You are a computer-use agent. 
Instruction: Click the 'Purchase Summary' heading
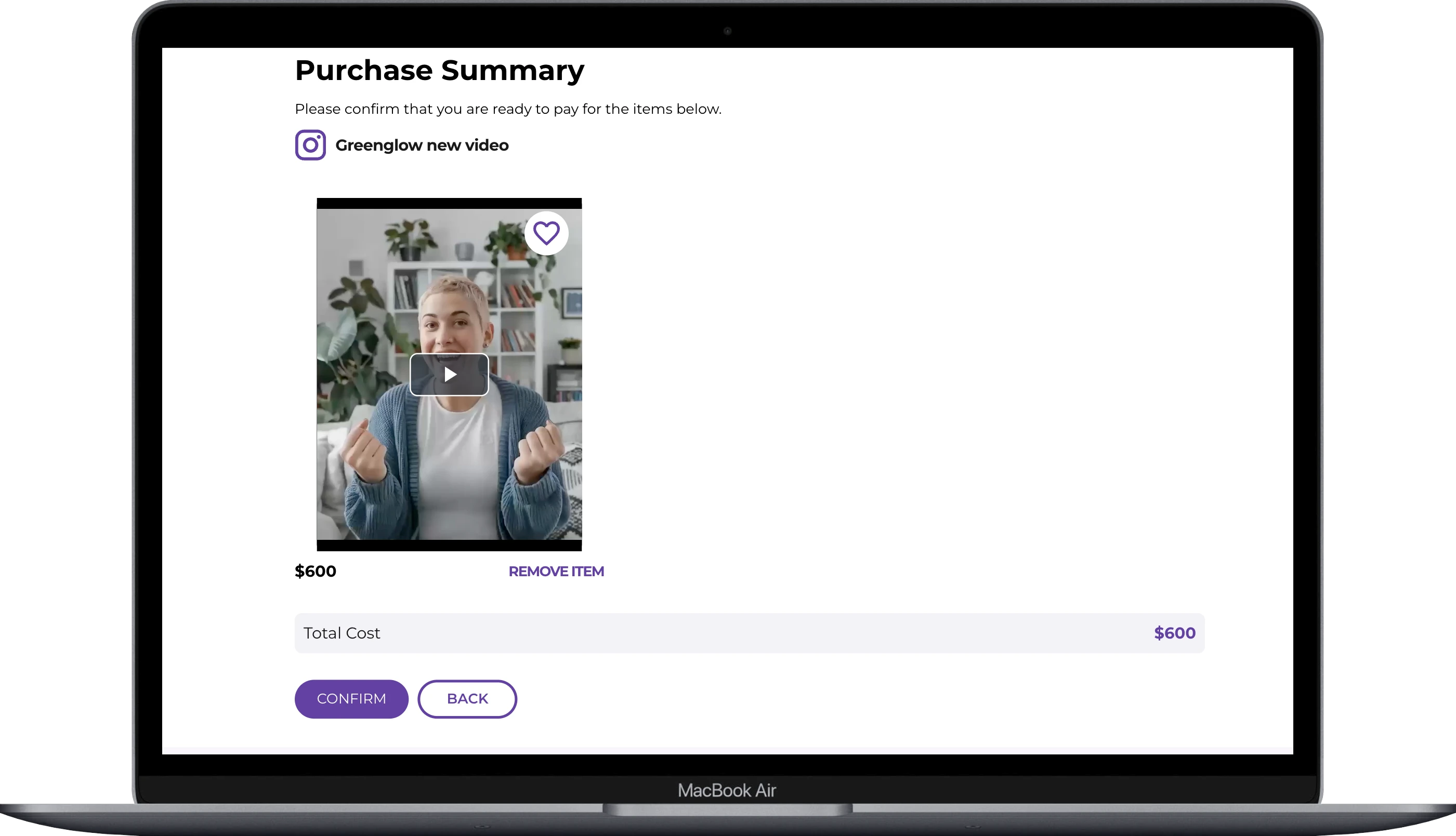[x=439, y=71]
